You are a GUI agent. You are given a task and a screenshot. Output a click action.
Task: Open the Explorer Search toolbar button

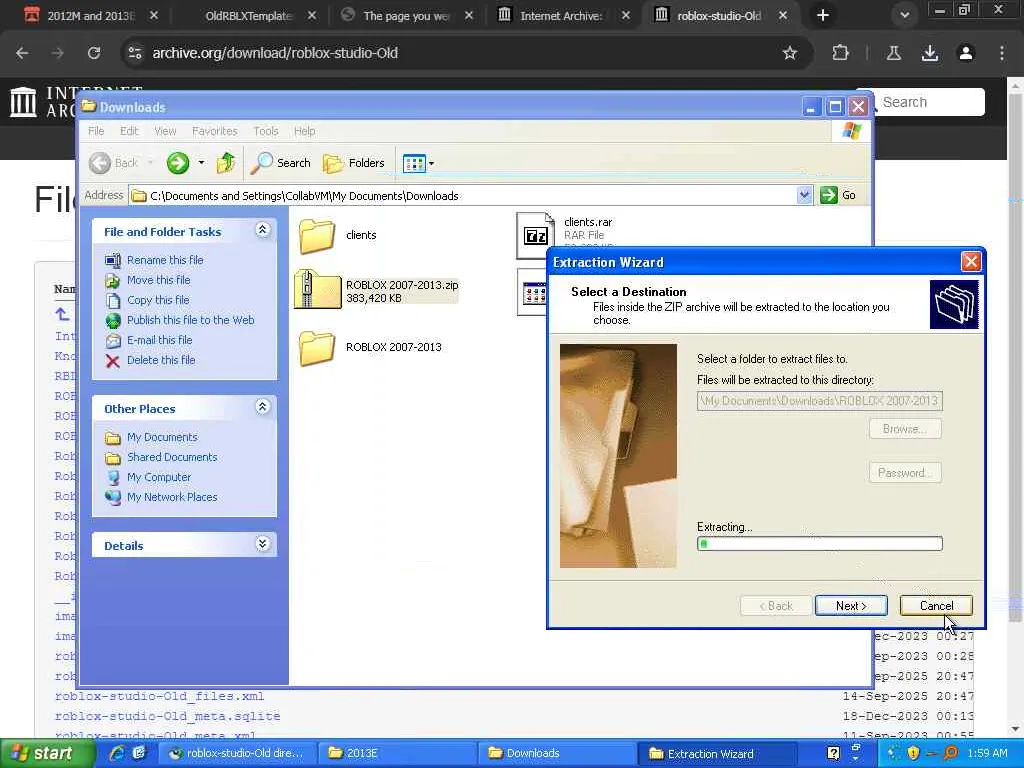click(281, 163)
